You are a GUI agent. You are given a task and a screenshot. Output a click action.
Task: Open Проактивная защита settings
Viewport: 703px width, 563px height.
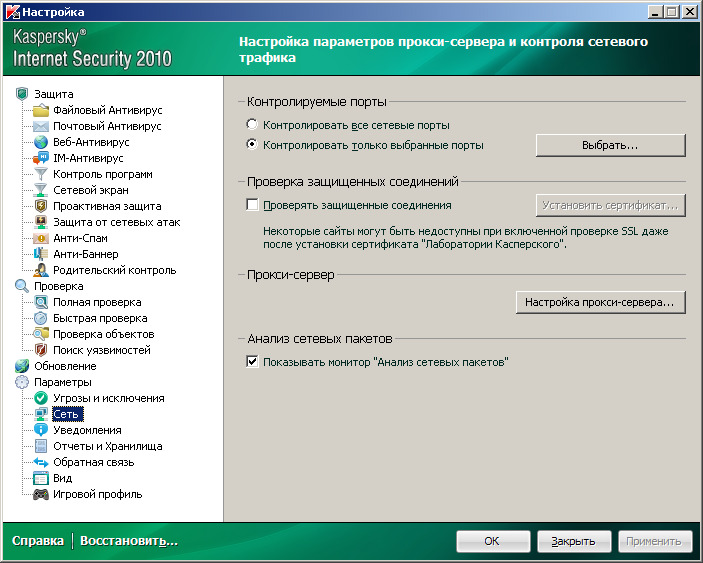107,206
